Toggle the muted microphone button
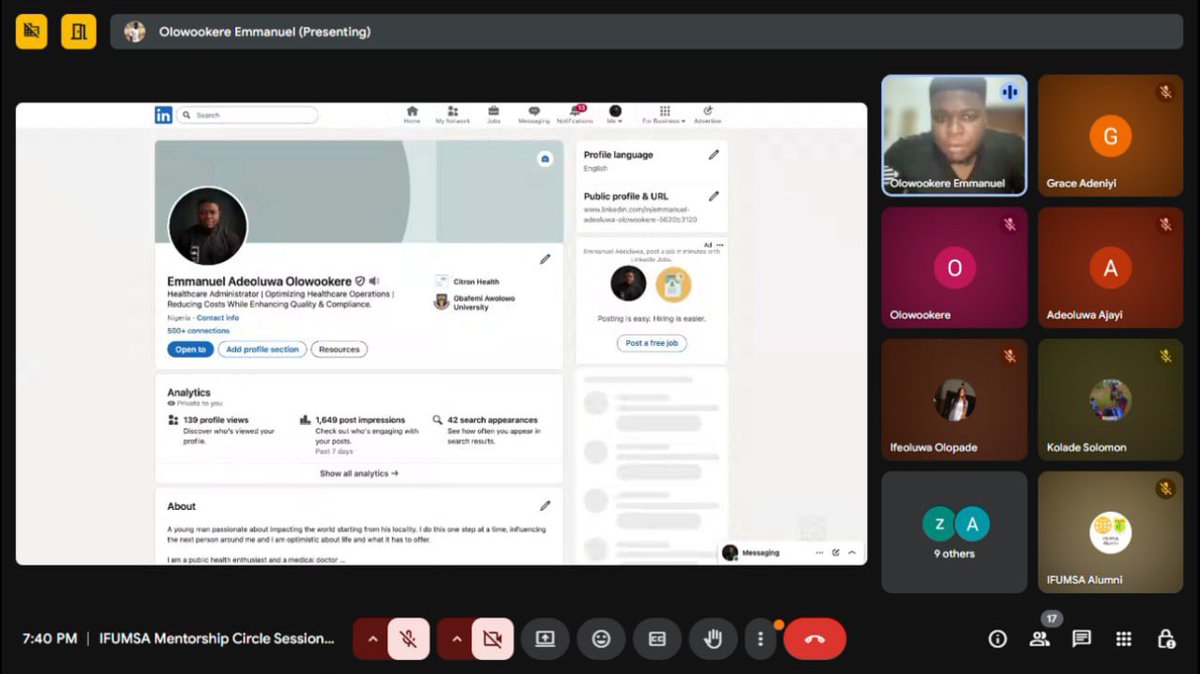This screenshot has height=674, width=1200. (409, 639)
